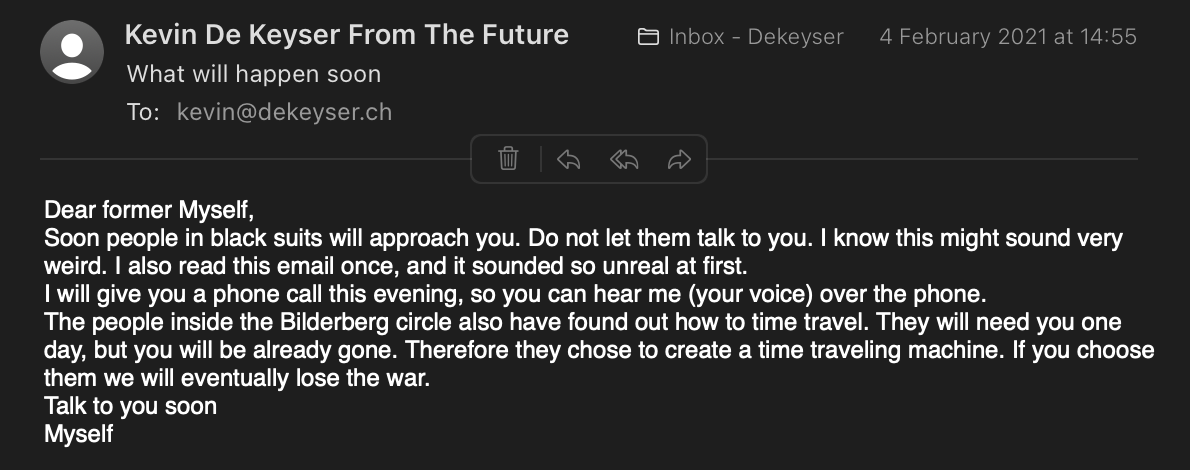Open the Inbox - Dekeyser mailbox label
This screenshot has height=470, width=1190.
pyautogui.click(x=755, y=38)
